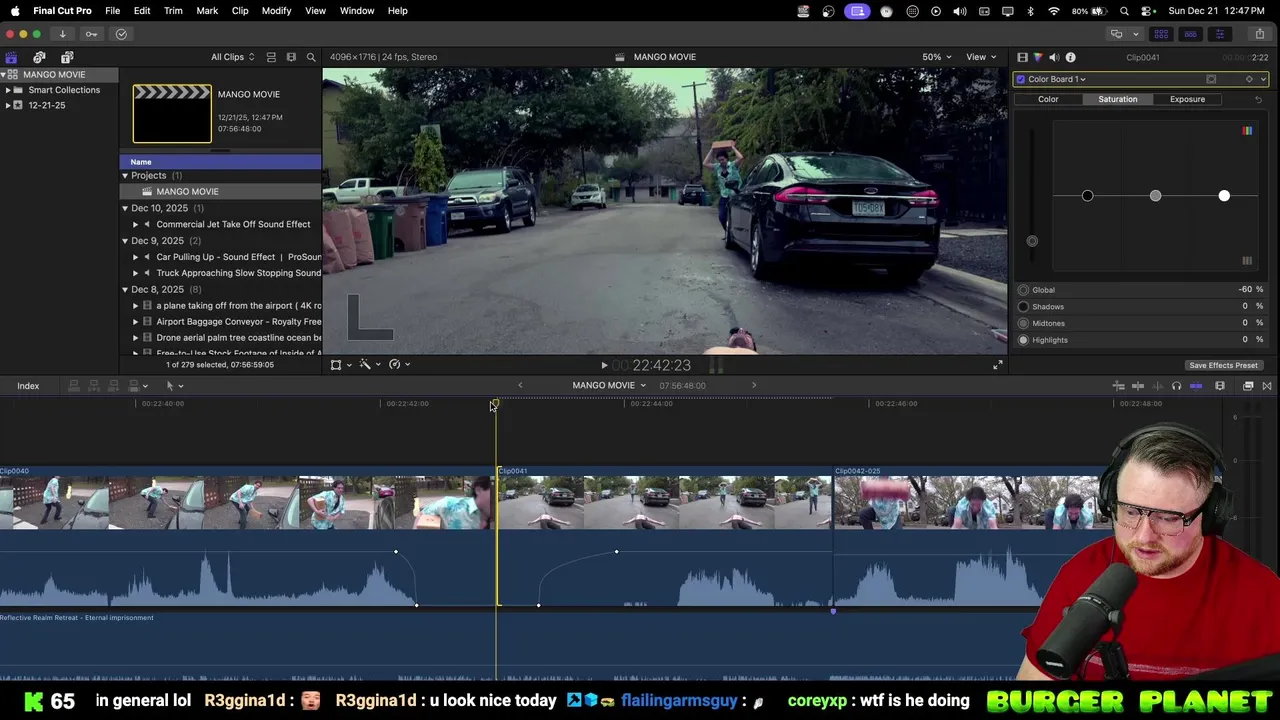1280x720 pixels.
Task: Open the Trim menu
Action: pyautogui.click(x=173, y=11)
